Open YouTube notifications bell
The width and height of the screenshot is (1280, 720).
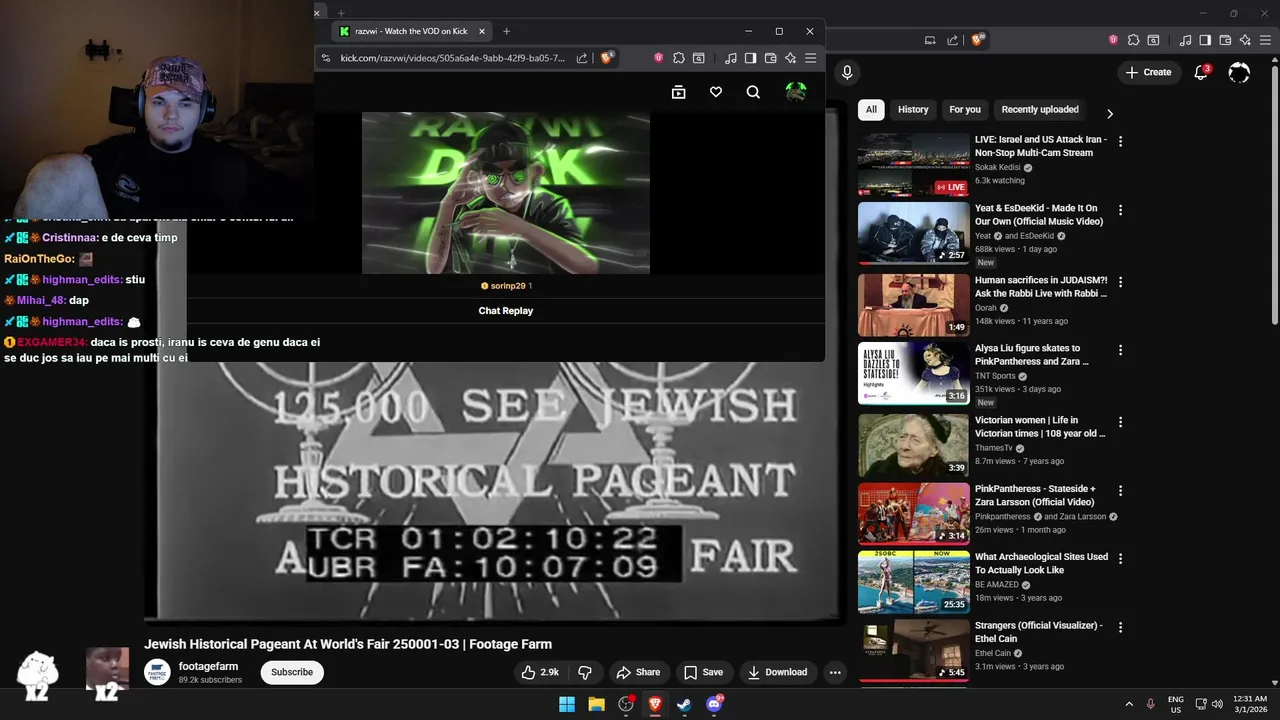pyautogui.click(x=1202, y=72)
